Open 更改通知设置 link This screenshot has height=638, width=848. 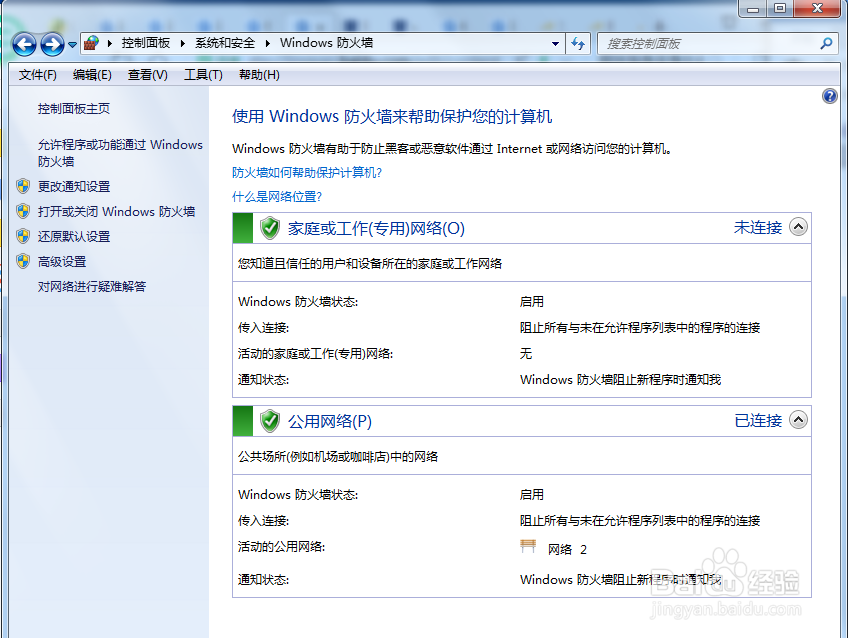point(74,187)
